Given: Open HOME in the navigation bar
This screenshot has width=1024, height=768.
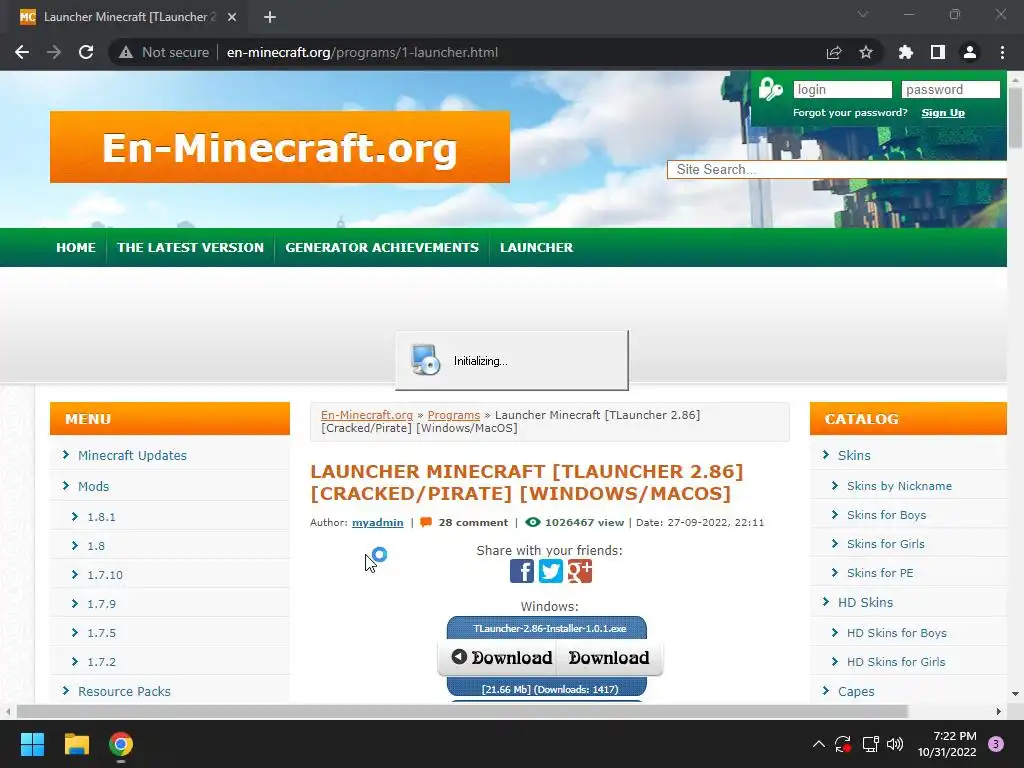Looking at the screenshot, I should point(76,248).
